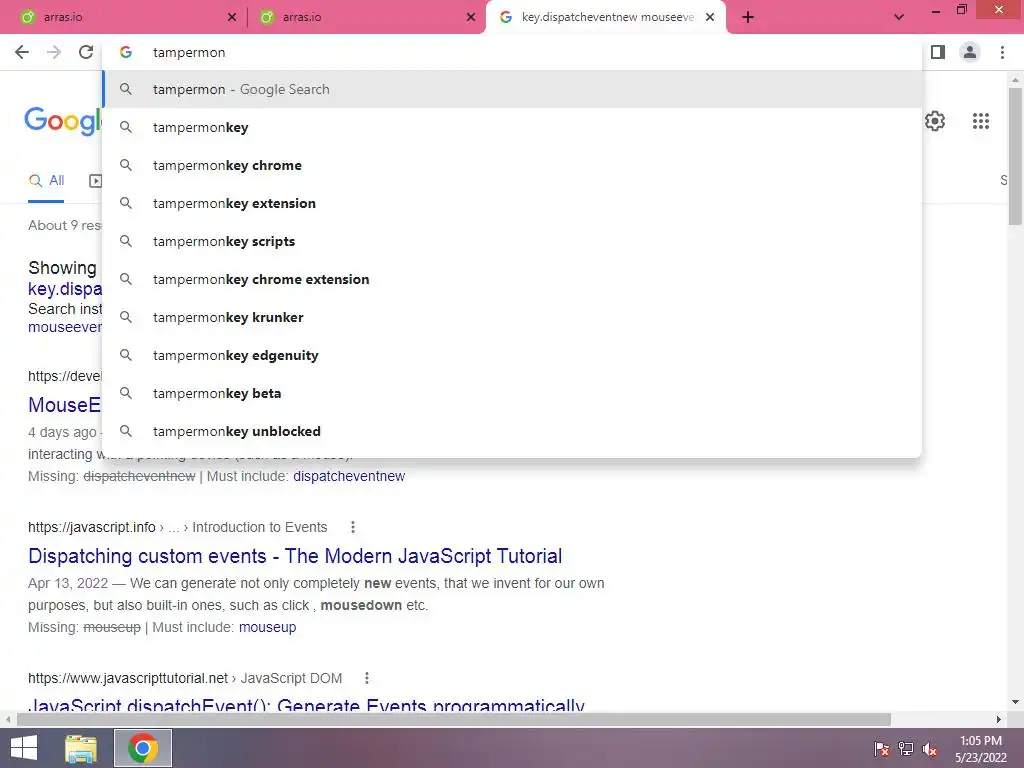
Task: Switch to the first arras.io tab
Action: point(124,17)
